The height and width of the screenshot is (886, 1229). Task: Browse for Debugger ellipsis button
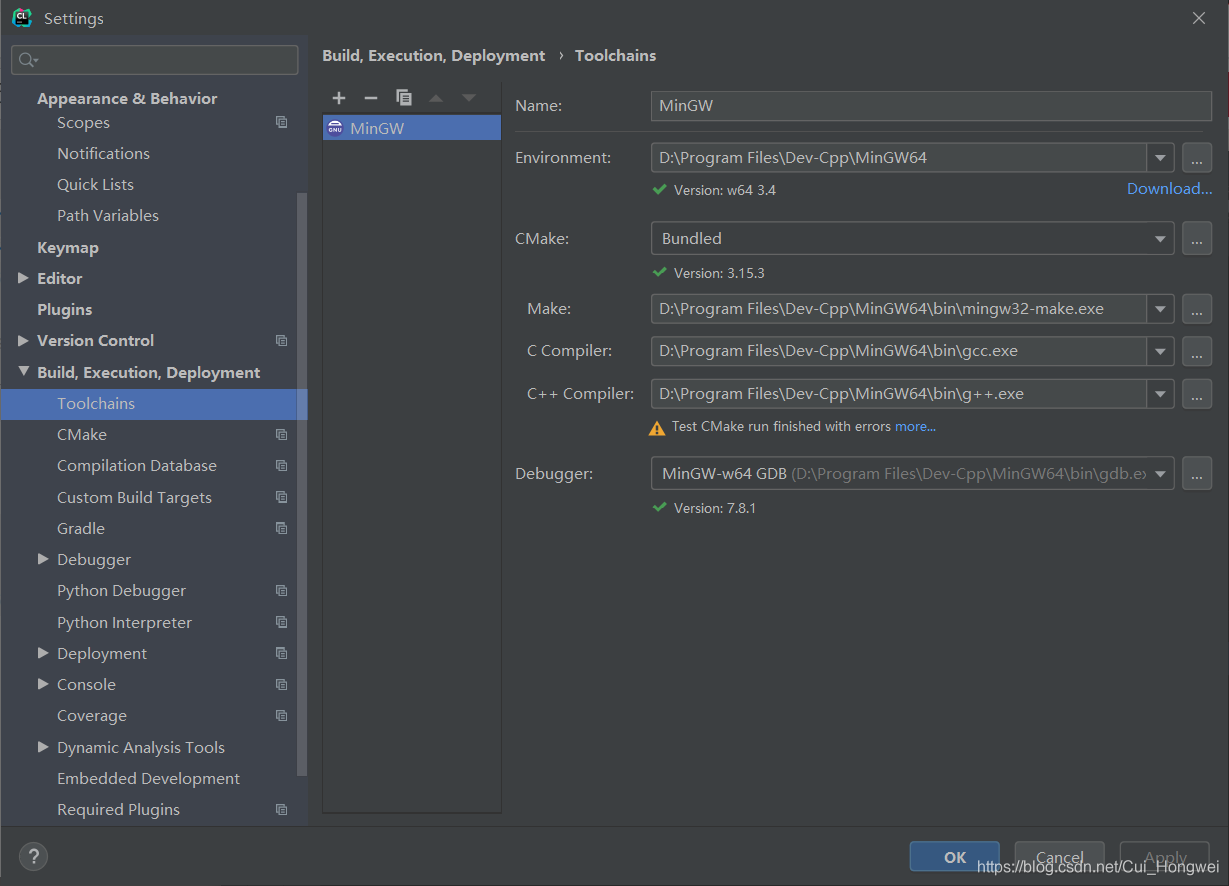[x=1197, y=474]
